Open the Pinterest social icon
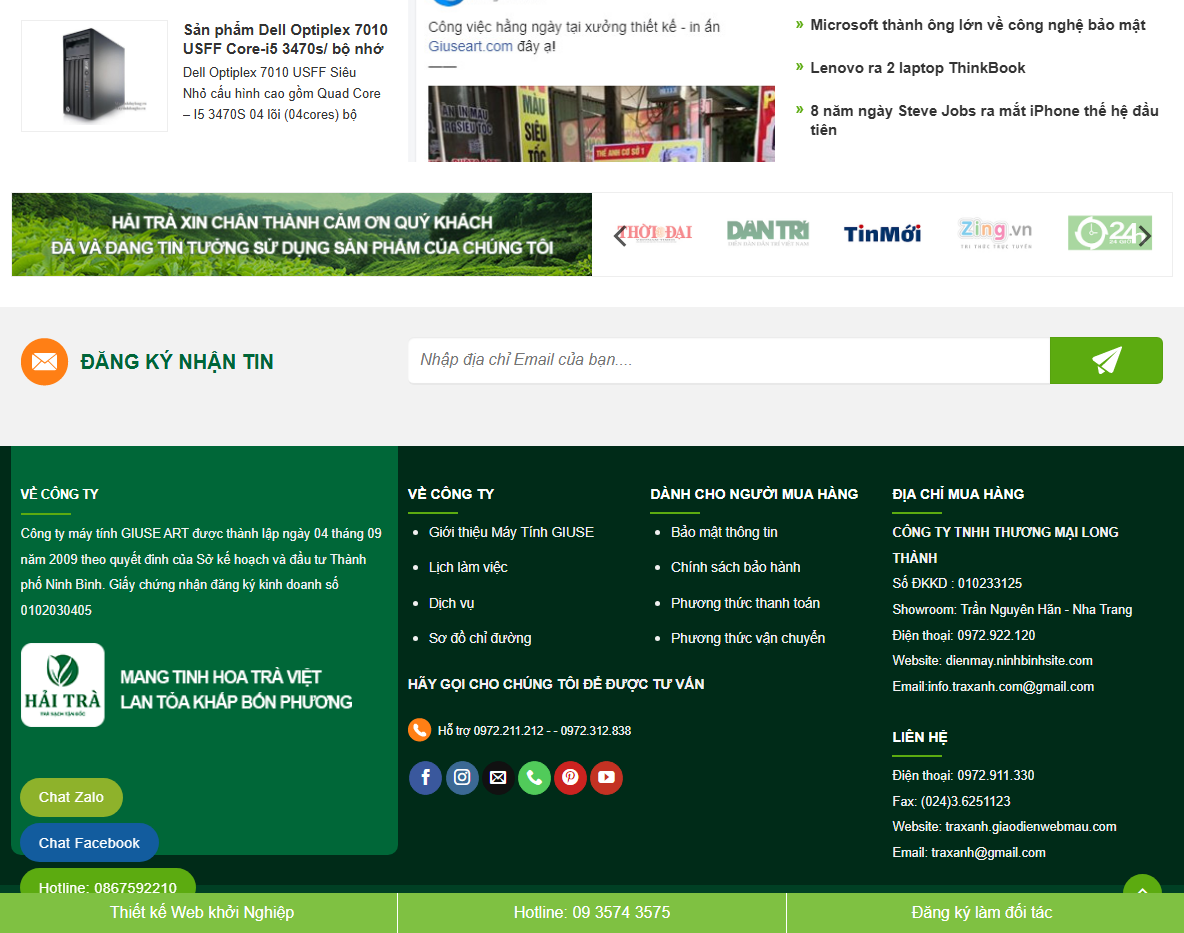The image size is (1184, 933). click(570, 778)
